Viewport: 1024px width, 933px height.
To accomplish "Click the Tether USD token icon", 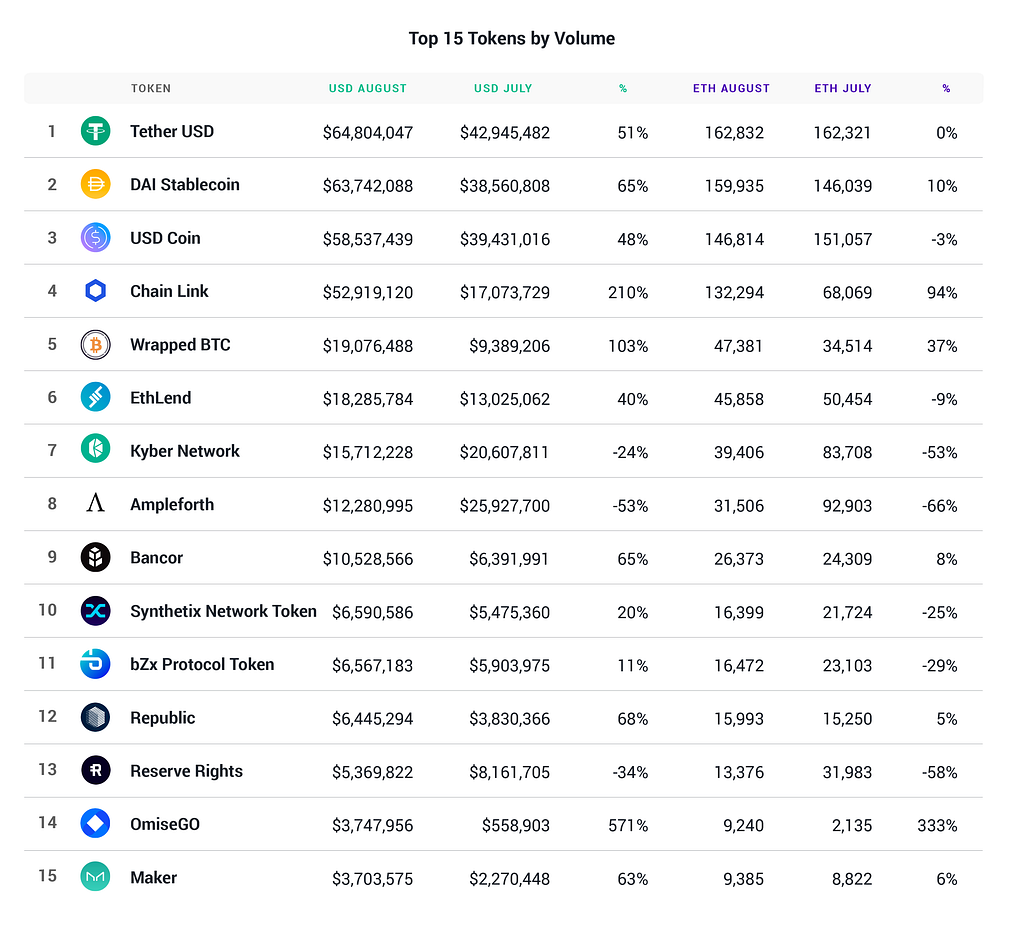I will click(x=96, y=131).
